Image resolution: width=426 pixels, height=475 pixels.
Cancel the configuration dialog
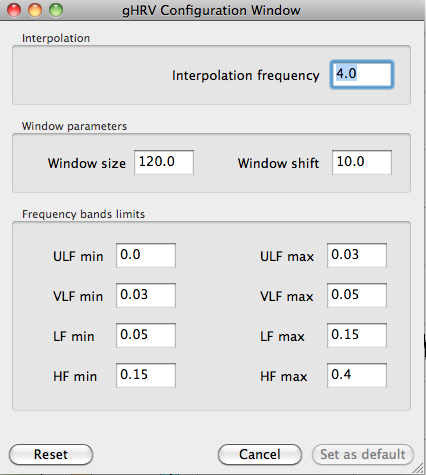[x=260, y=454]
